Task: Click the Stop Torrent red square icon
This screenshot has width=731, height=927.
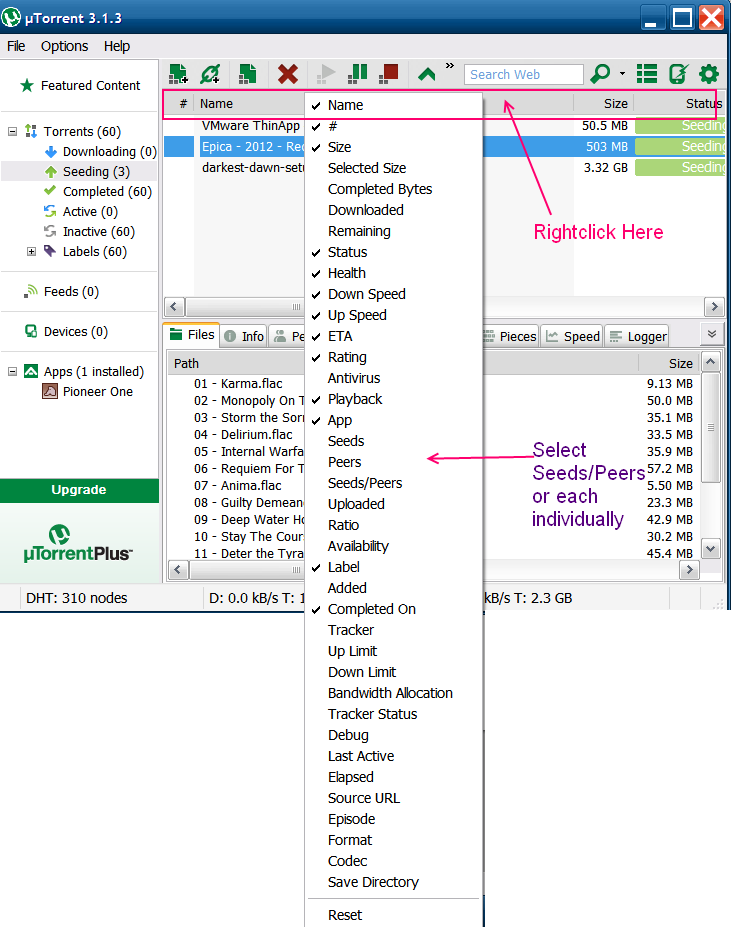Action: tap(389, 74)
